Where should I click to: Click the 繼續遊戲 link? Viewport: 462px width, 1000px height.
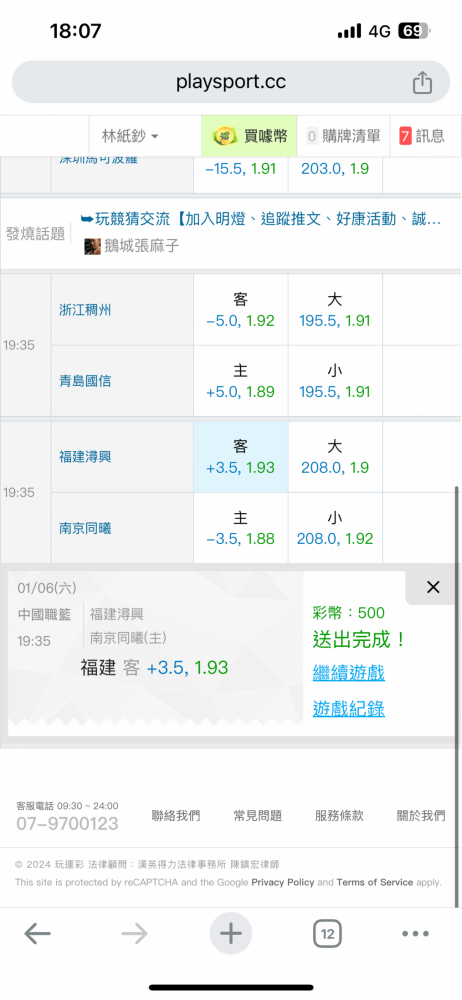[348, 672]
